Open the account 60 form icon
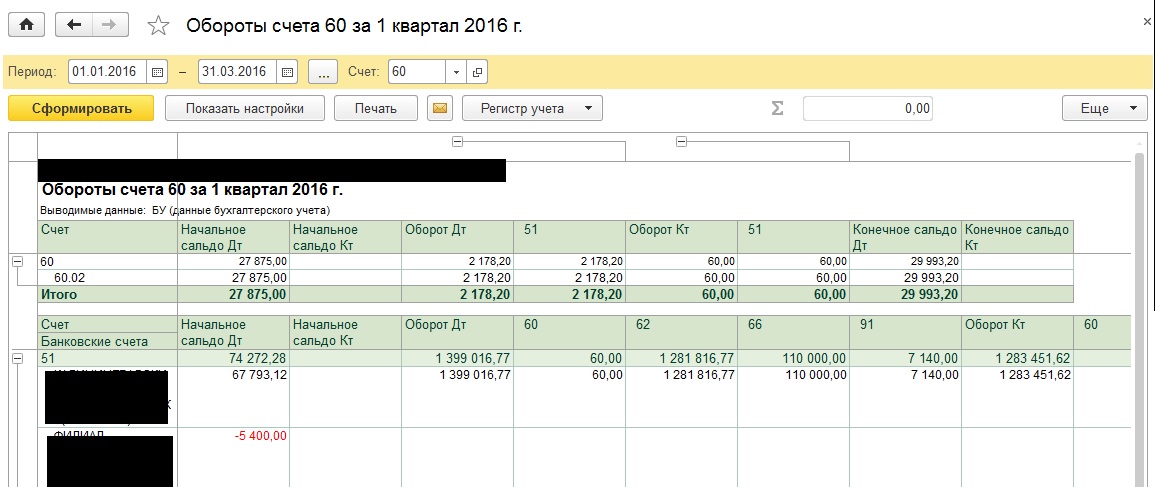 [477, 72]
